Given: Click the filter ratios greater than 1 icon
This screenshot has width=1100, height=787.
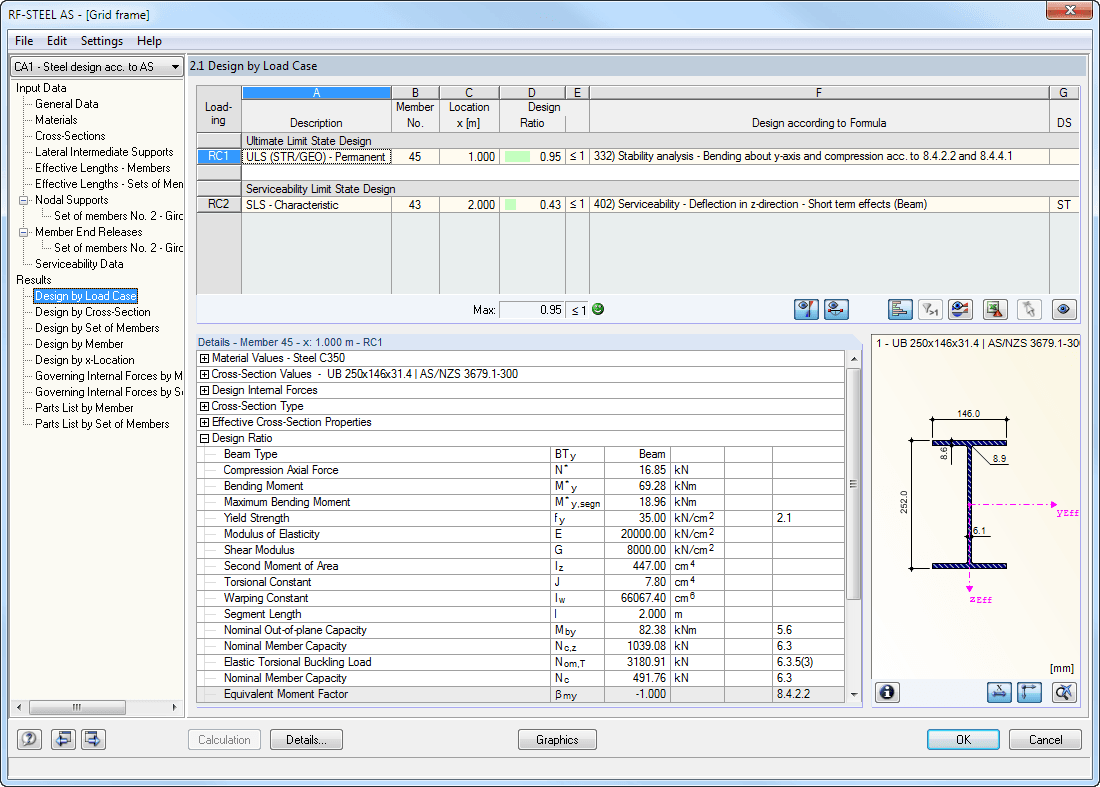Looking at the screenshot, I should [930, 309].
